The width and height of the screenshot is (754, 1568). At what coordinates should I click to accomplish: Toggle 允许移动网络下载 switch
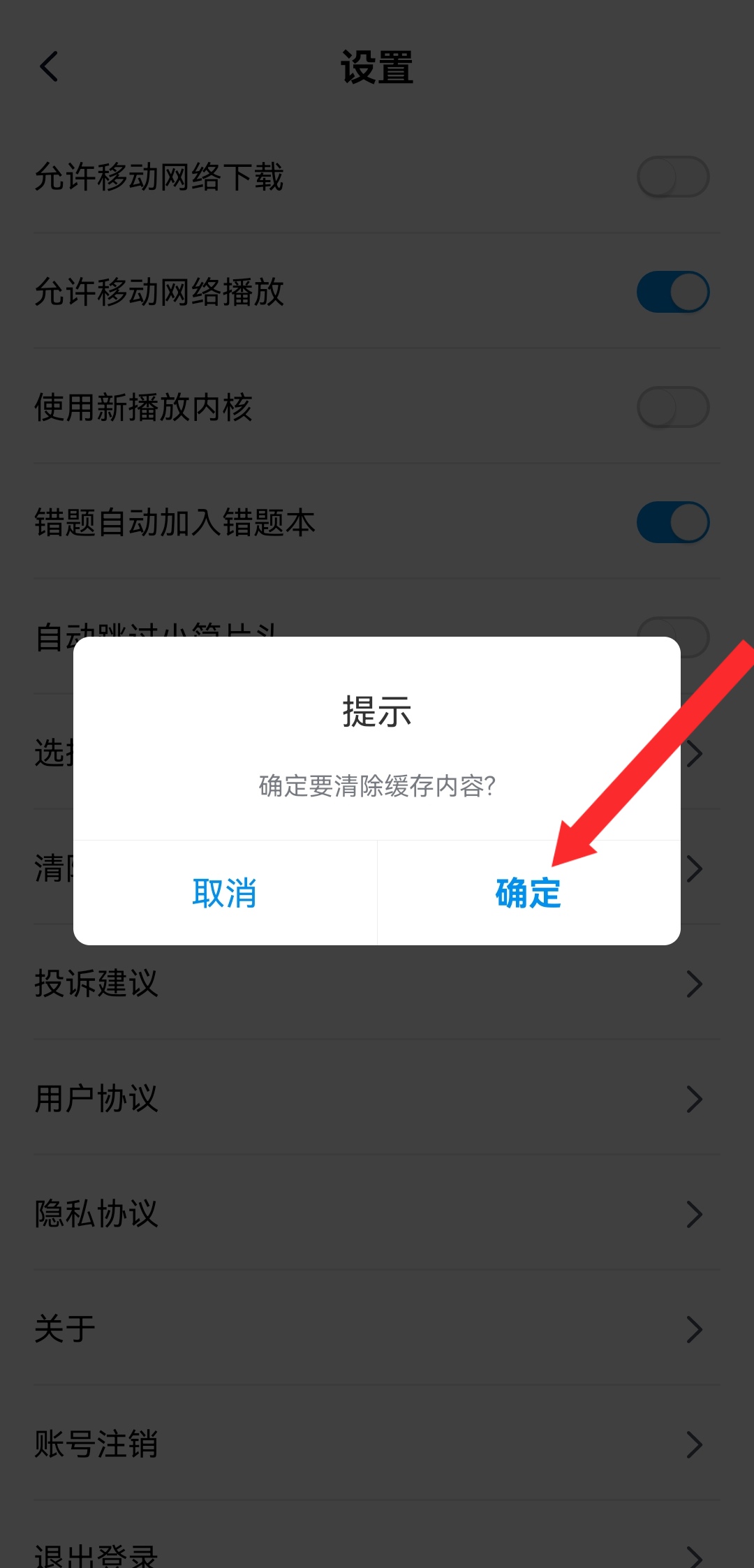point(673,177)
